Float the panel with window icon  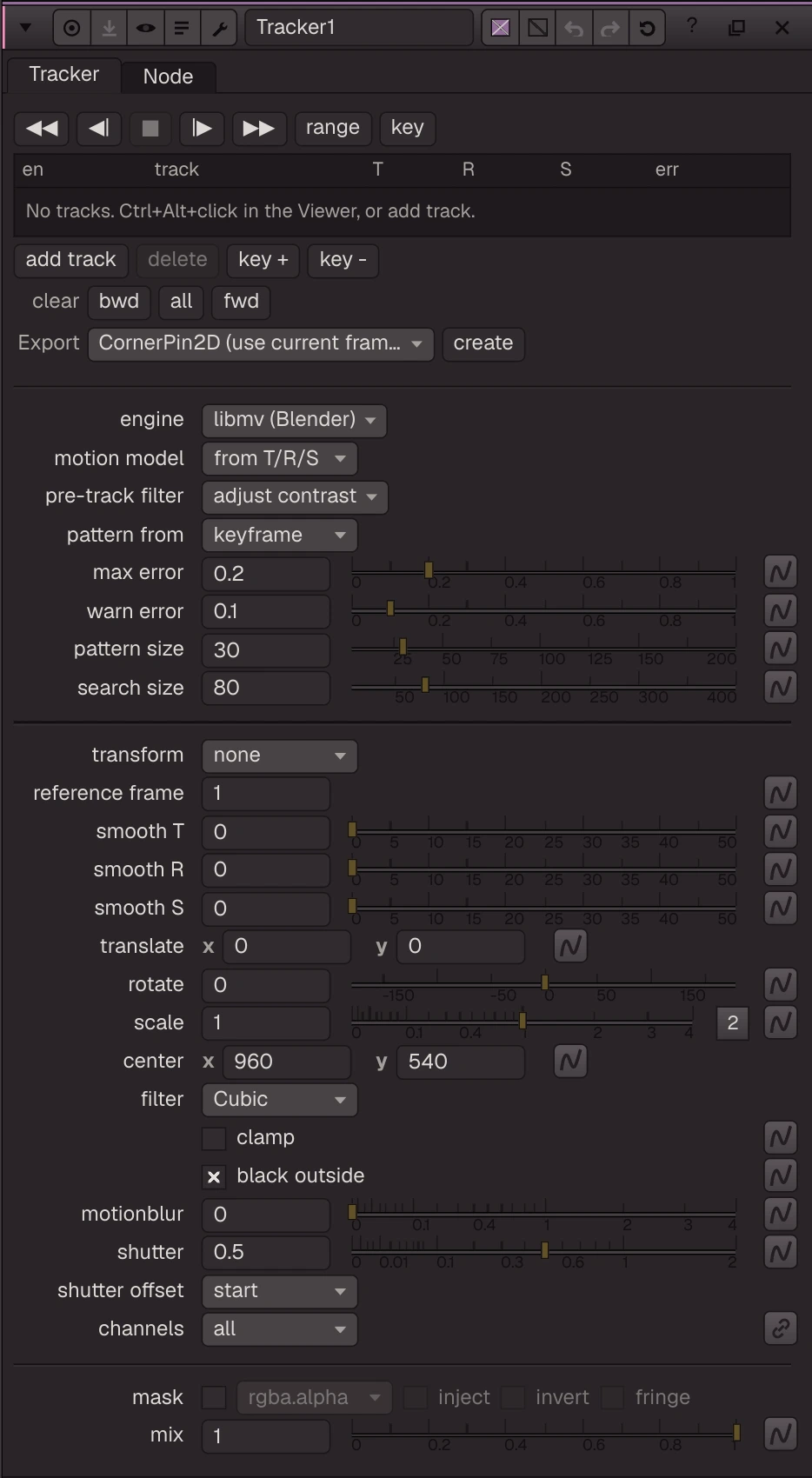click(736, 28)
